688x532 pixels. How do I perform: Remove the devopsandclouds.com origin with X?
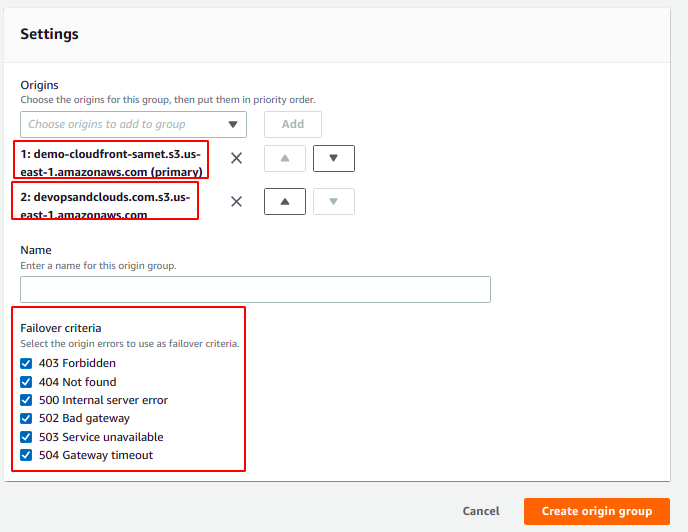(x=236, y=201)
